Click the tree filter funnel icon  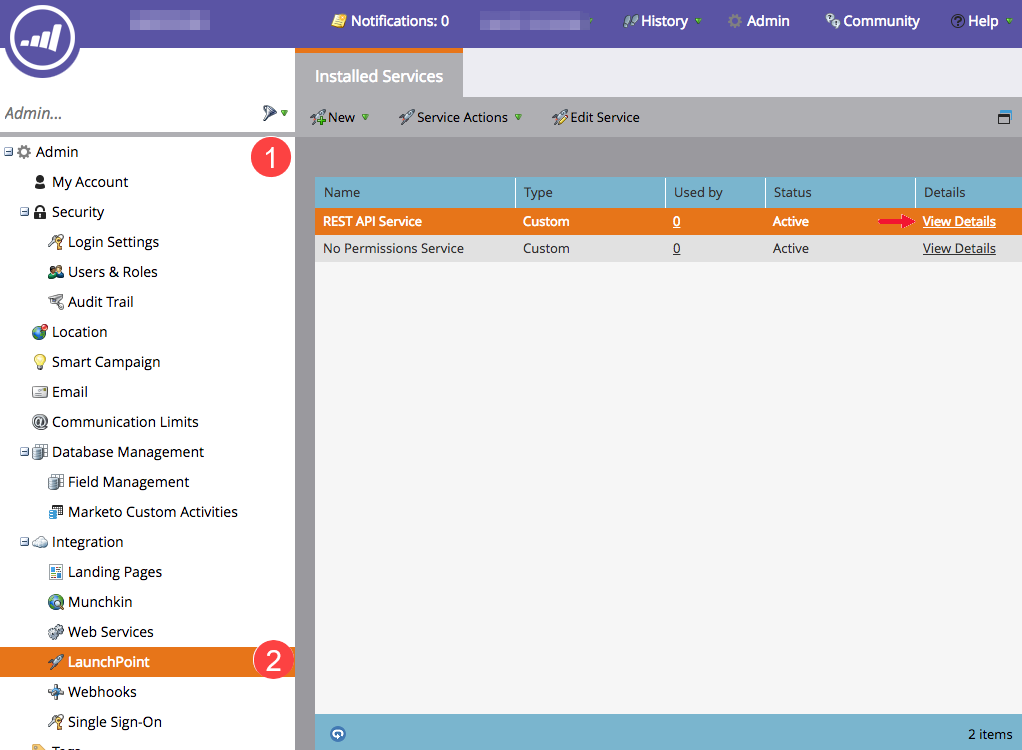point(269,113)
